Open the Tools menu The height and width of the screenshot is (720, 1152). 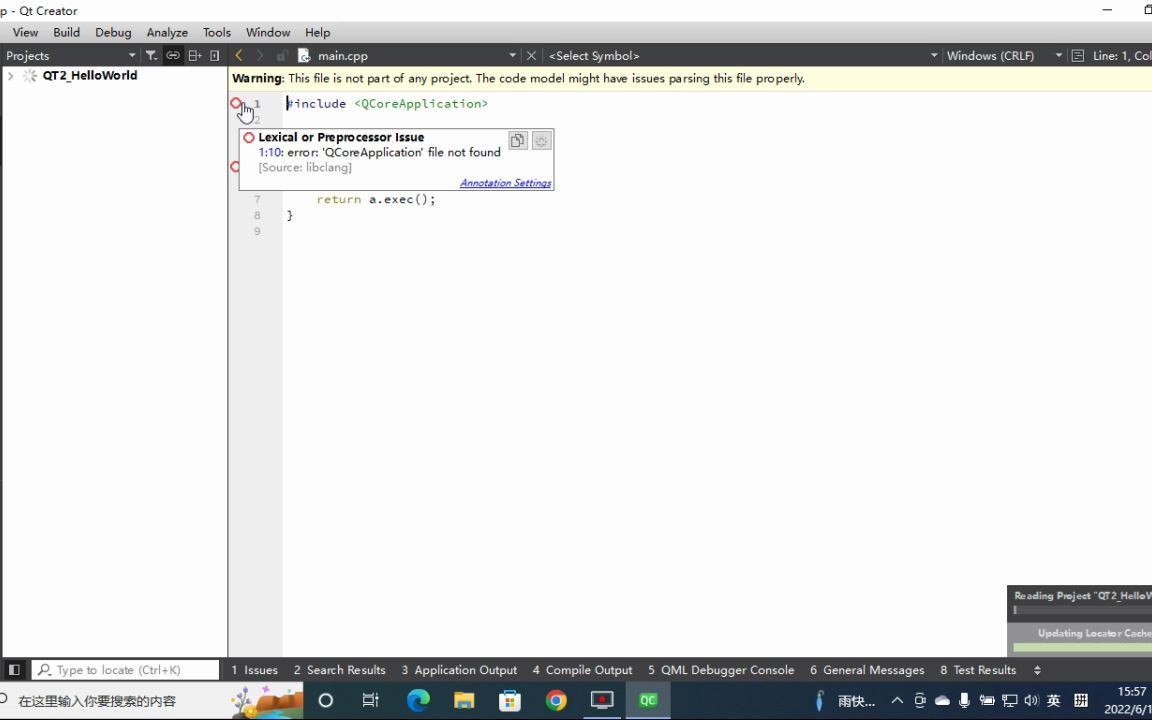coord(216,32)
